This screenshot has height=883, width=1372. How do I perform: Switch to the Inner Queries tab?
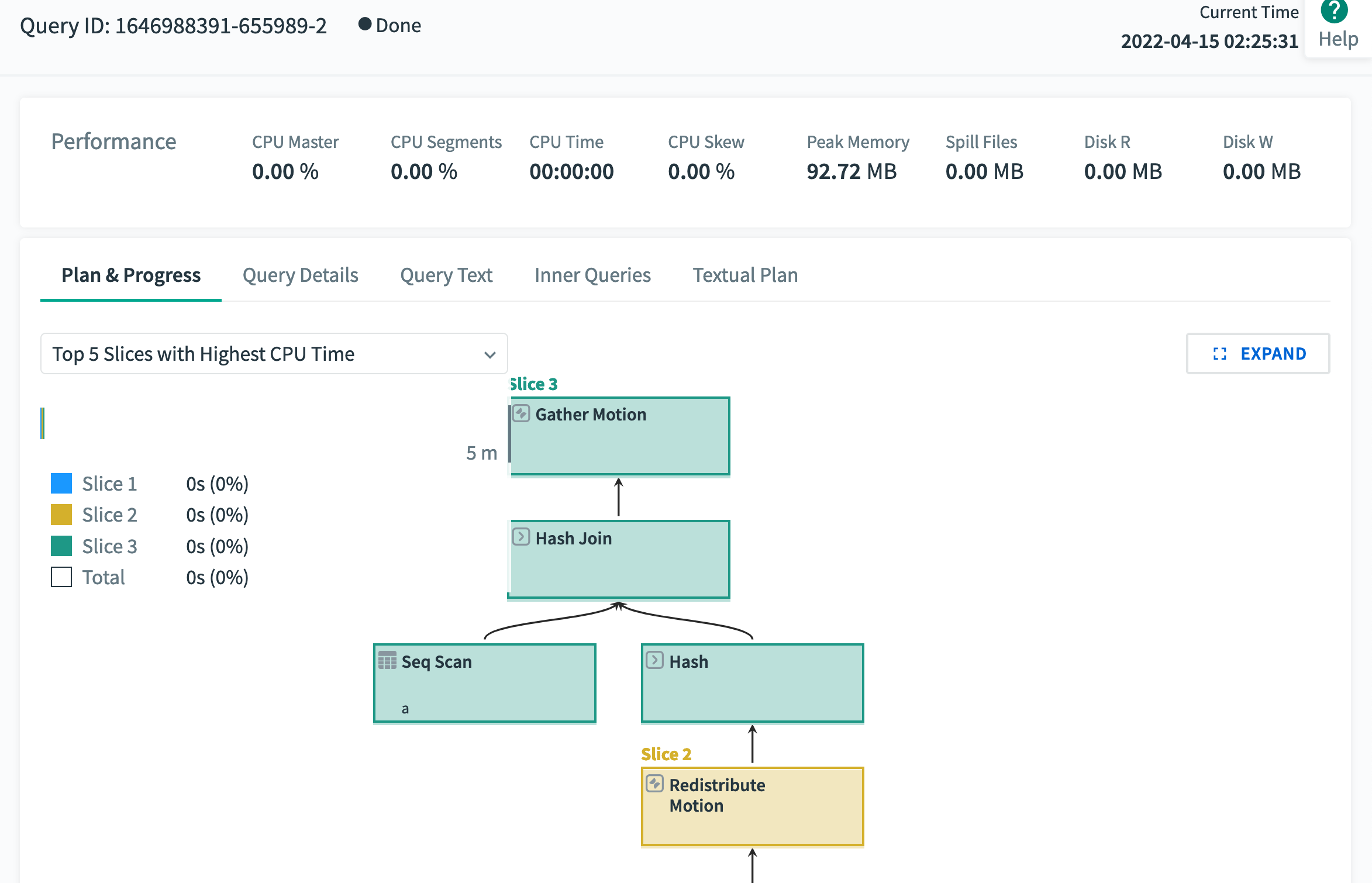click(x=592, y=275)
